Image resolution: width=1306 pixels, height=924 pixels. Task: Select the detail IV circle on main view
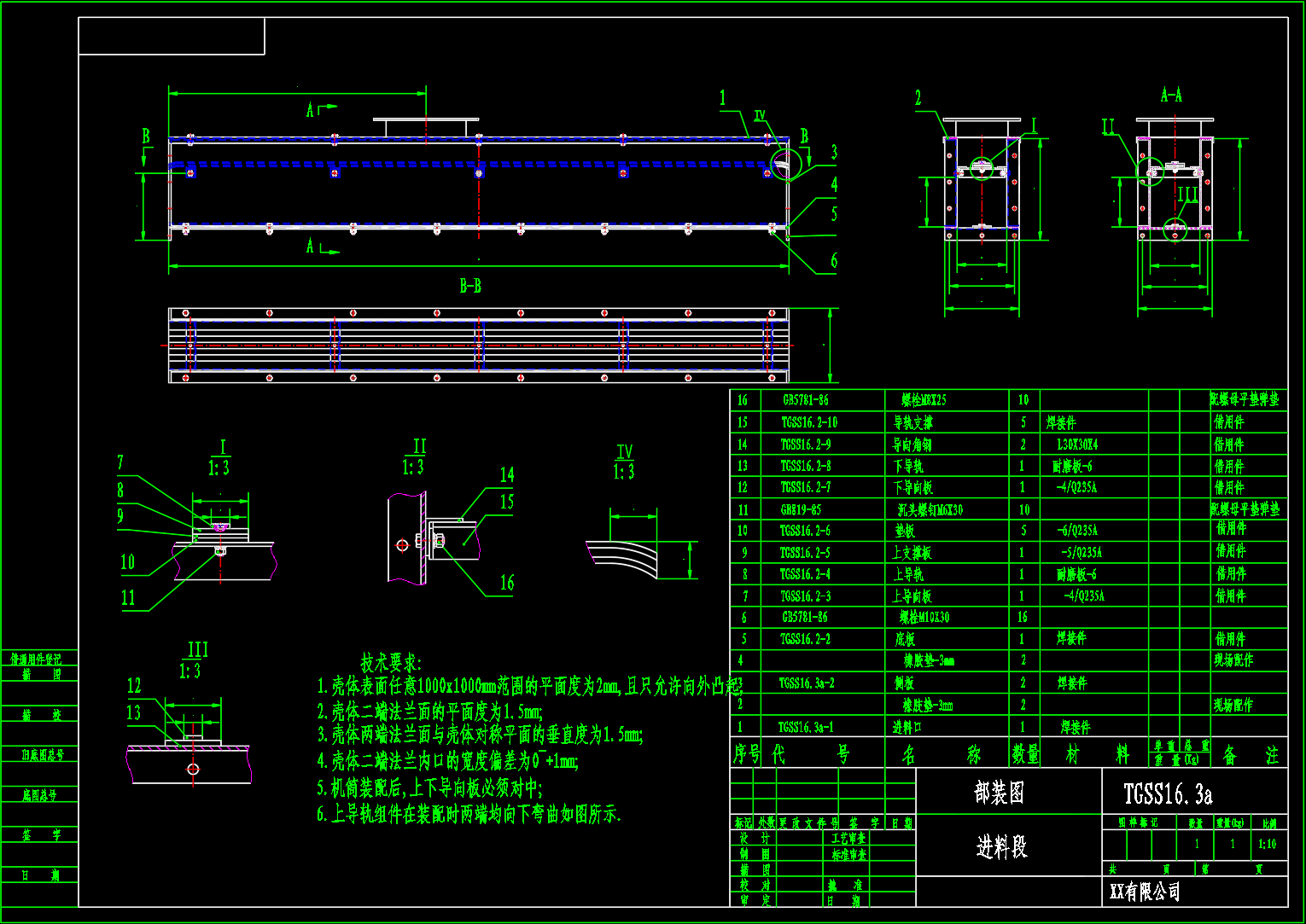785,164
